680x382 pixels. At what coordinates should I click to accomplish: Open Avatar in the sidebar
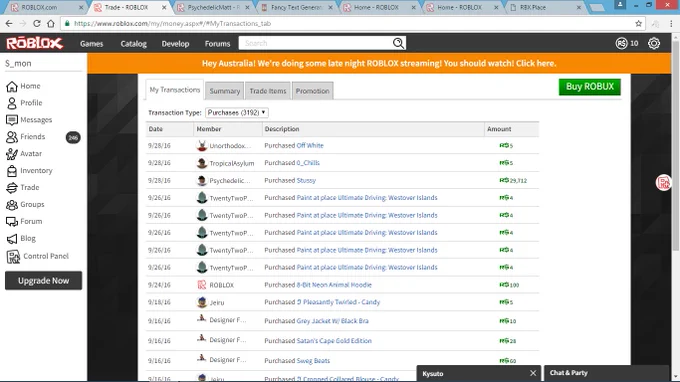(24, 153)
